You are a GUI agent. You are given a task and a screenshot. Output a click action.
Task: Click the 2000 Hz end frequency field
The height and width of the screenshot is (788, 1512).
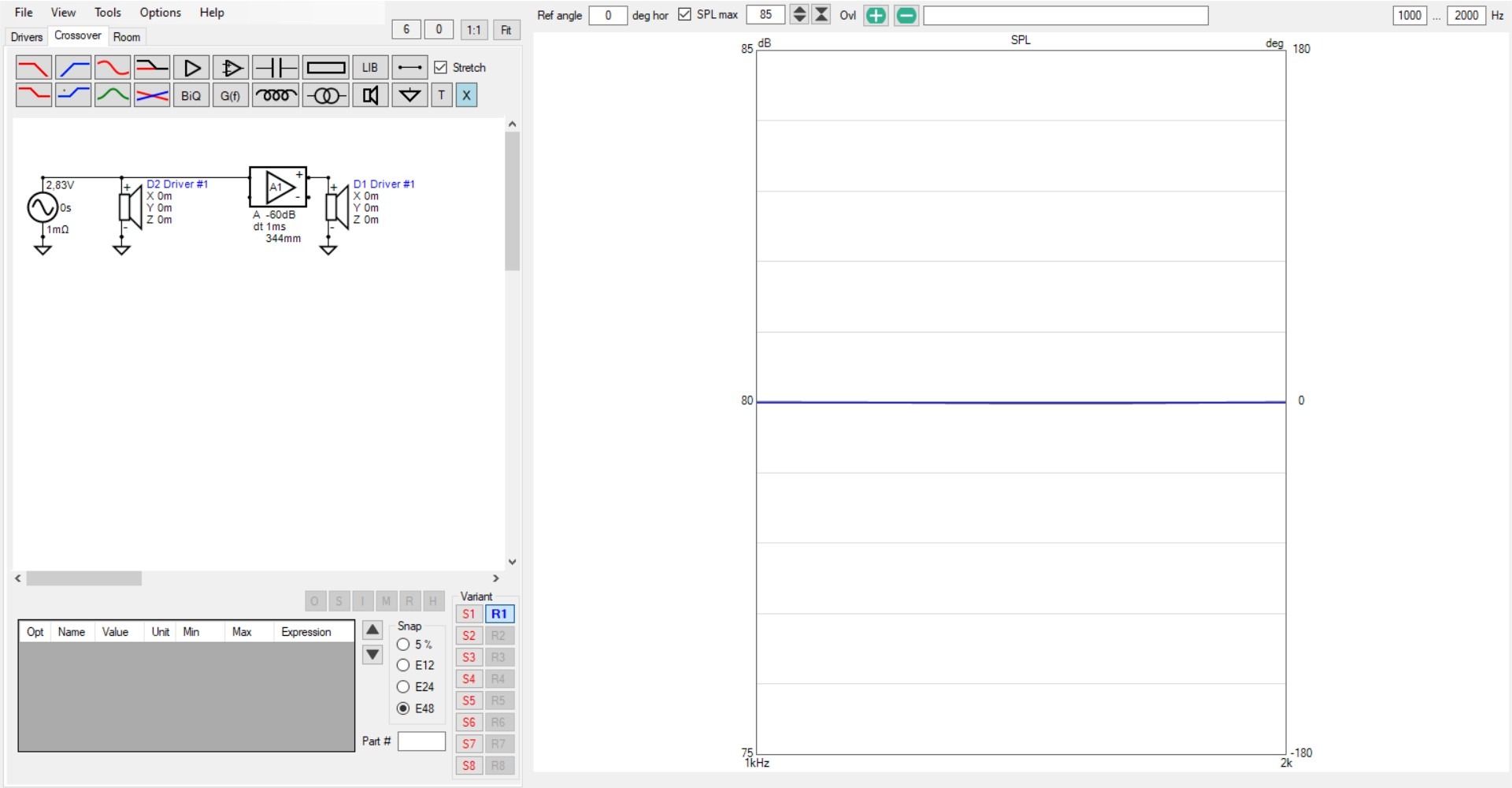[1466, 15]
